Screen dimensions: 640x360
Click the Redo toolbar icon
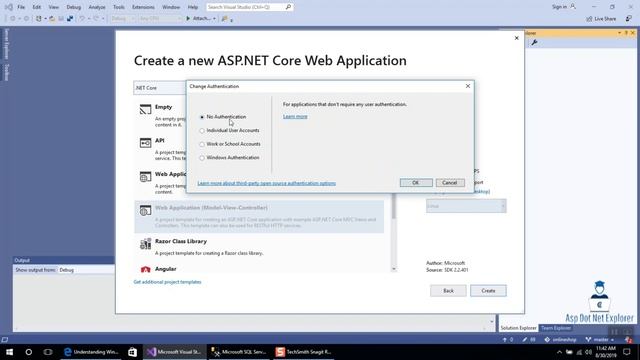coord(96,18)
